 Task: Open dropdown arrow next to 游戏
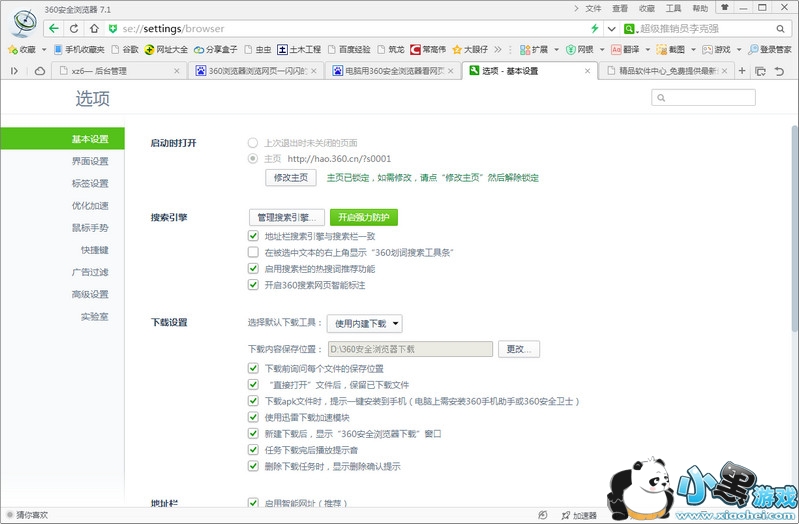[x=739, y=49]
